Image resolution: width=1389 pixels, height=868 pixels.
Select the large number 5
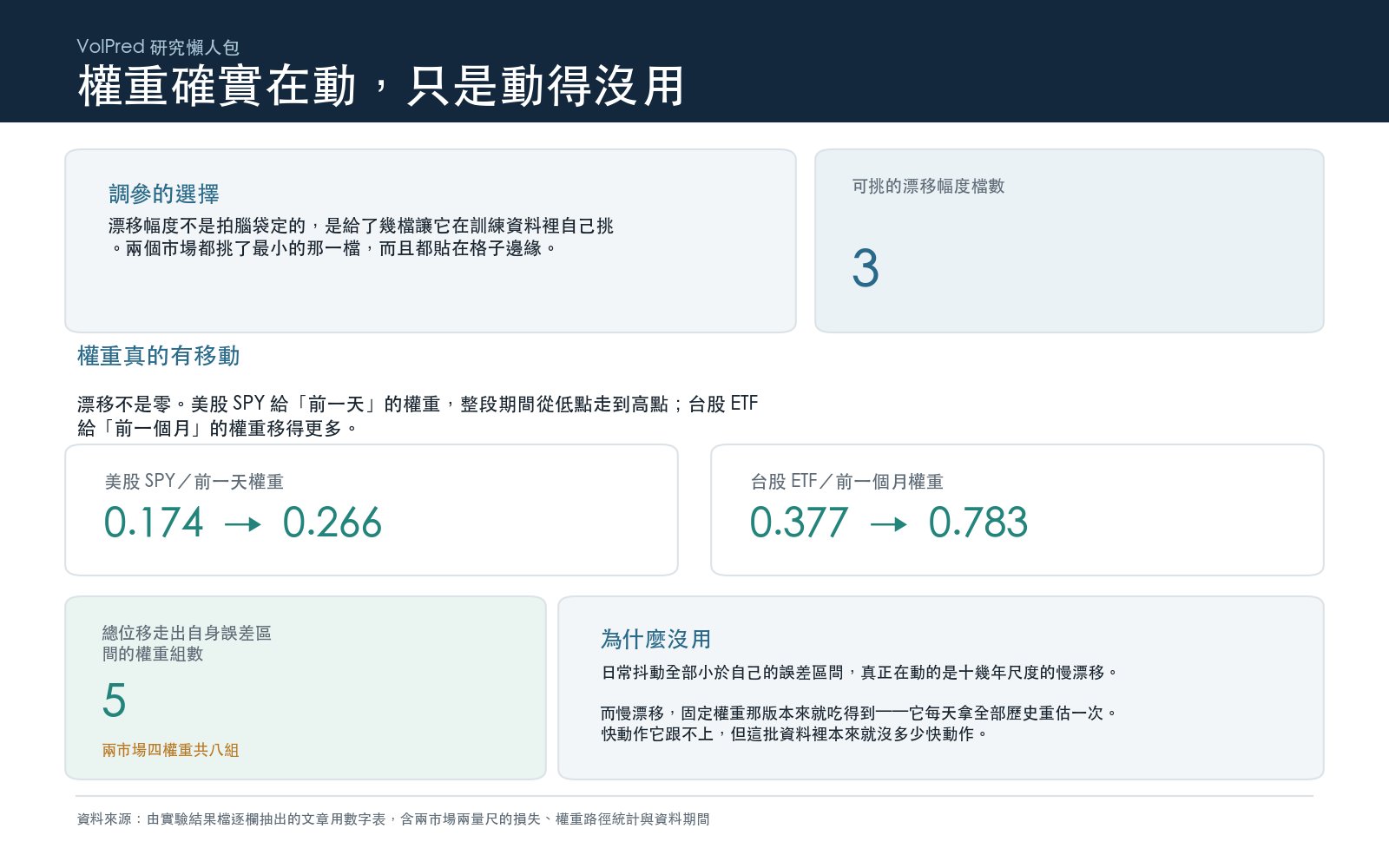pos(115,700)
